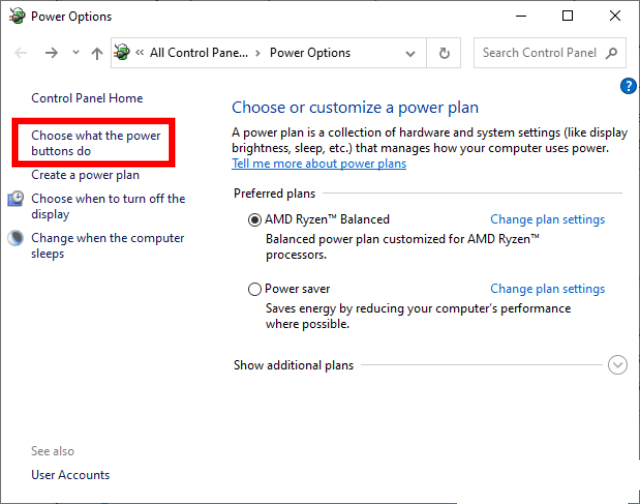Open Create a power plan
This screenshot has width=640, height=504.
[85, 175]
